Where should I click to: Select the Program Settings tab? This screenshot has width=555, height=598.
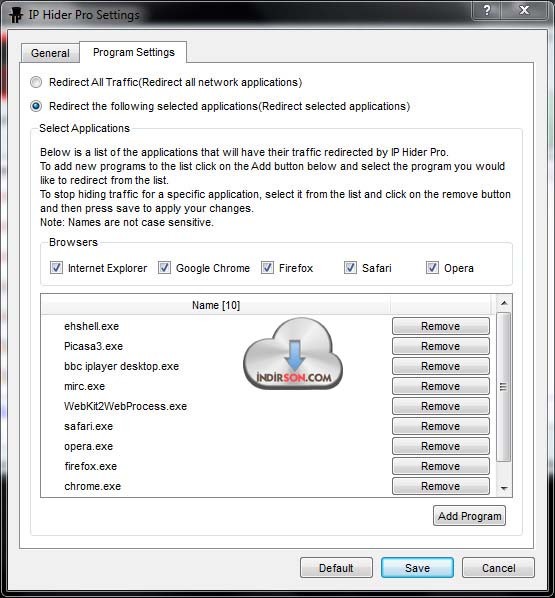coord(134,52)
